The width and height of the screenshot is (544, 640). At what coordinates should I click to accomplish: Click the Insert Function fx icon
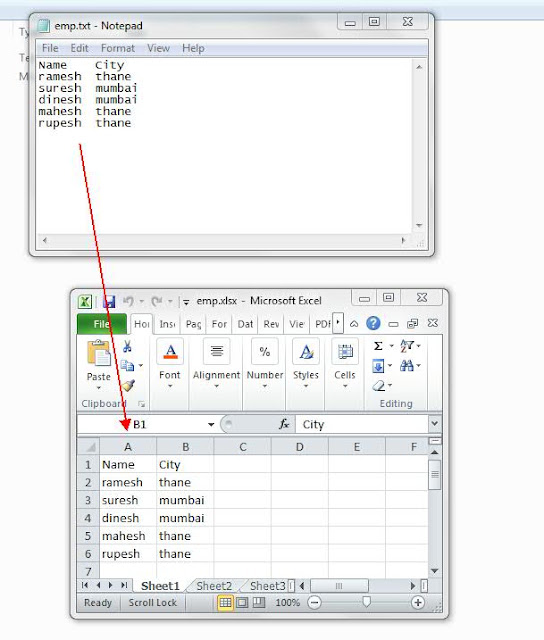pyautogui.click(x=284, y=424)
